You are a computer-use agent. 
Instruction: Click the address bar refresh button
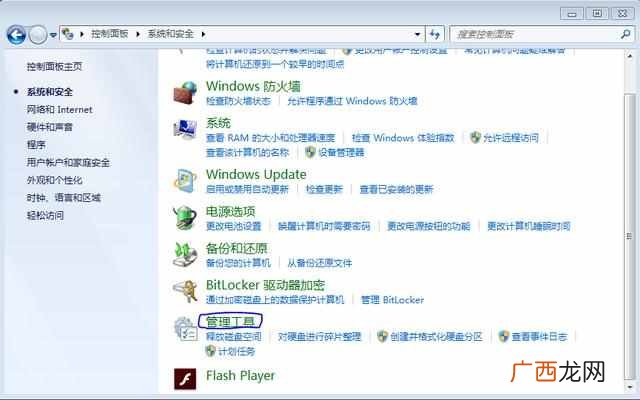[435, 34]
